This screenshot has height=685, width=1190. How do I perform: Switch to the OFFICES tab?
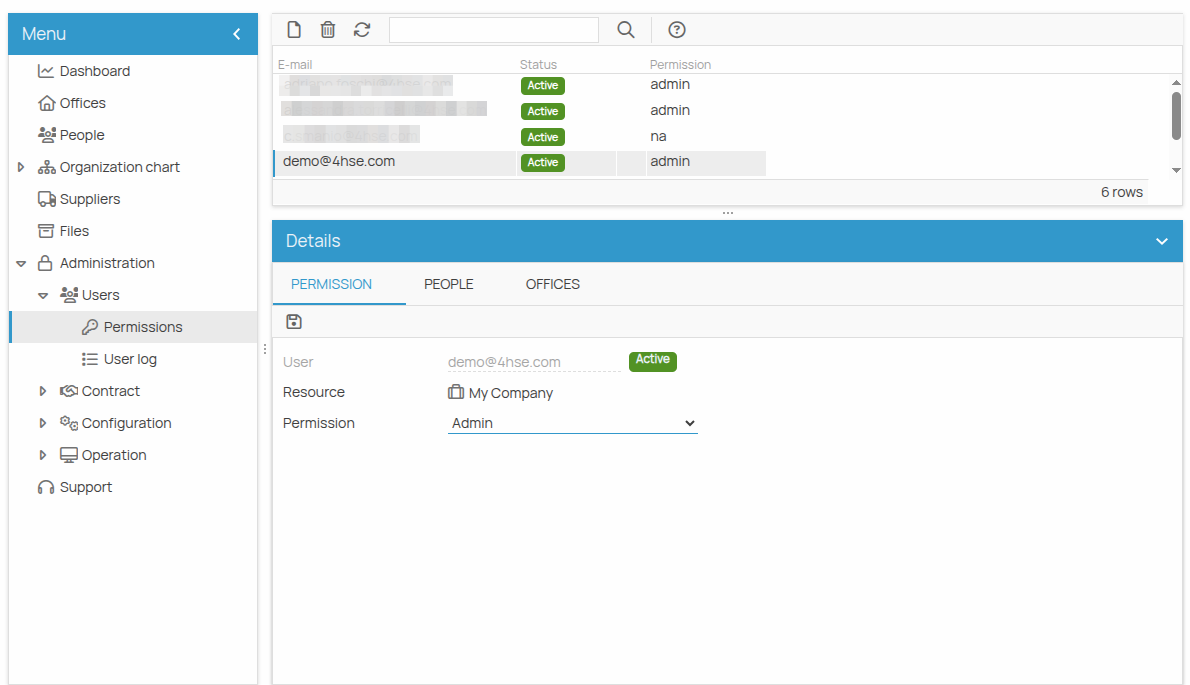click(x=552, y=284)
